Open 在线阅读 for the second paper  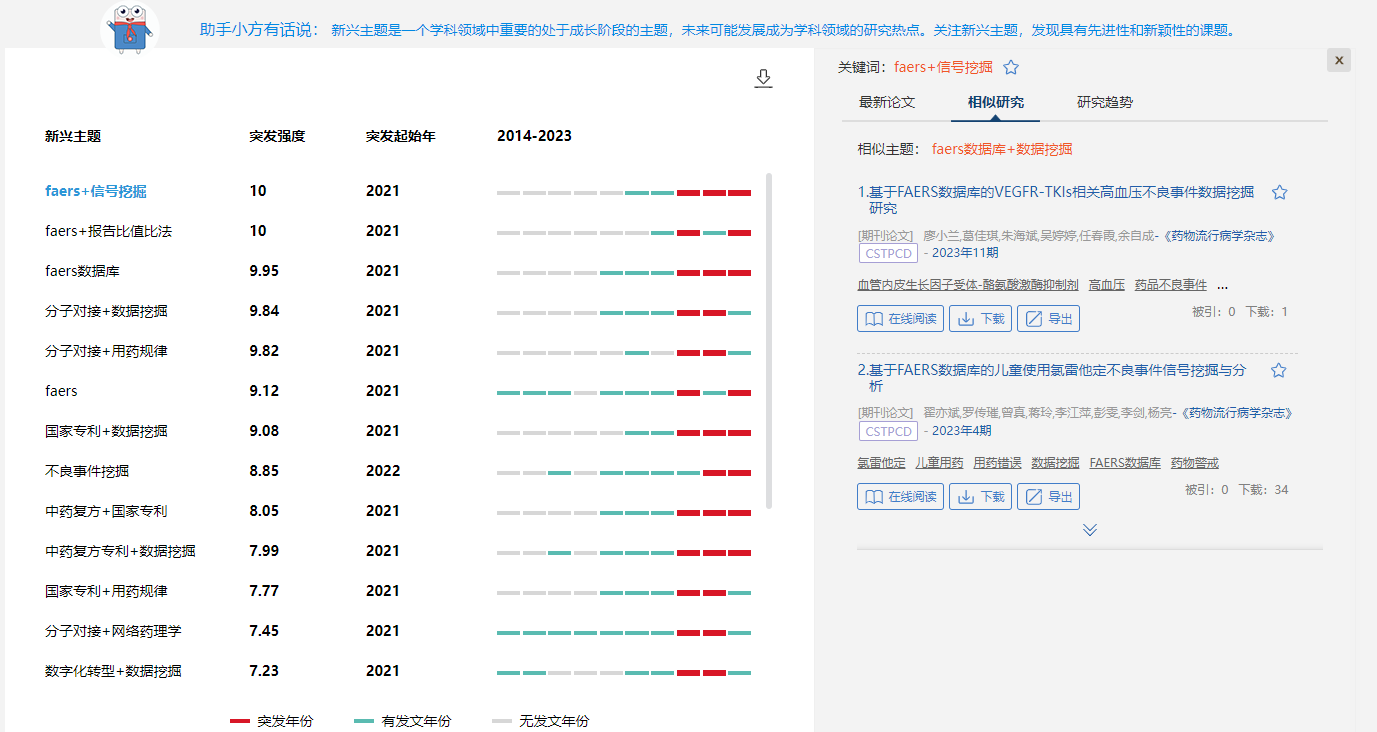(x=899, y=496)
